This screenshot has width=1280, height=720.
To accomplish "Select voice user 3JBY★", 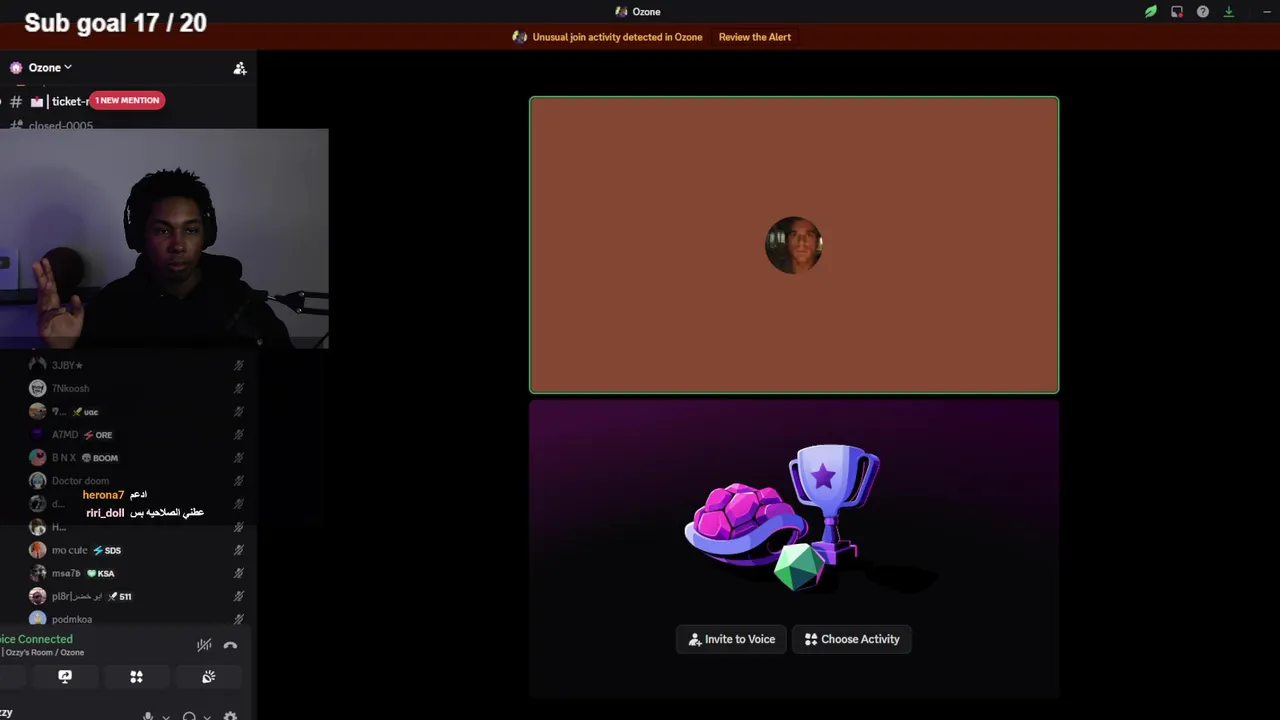I will click(x=135, y=365).
